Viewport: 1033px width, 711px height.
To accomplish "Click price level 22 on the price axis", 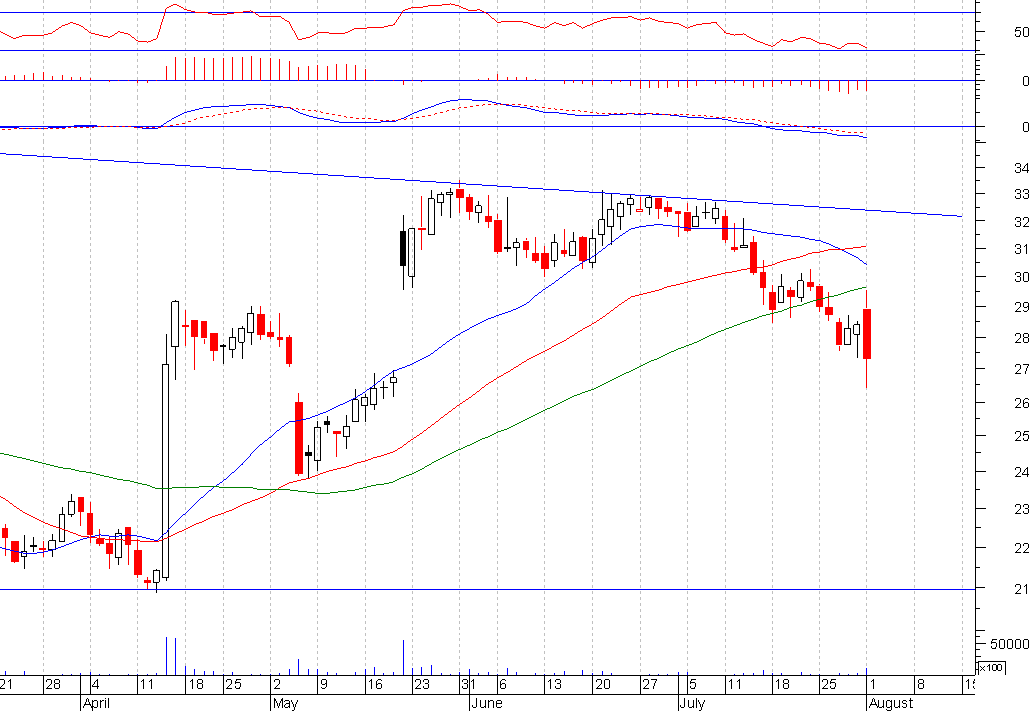I will 1022,548.
